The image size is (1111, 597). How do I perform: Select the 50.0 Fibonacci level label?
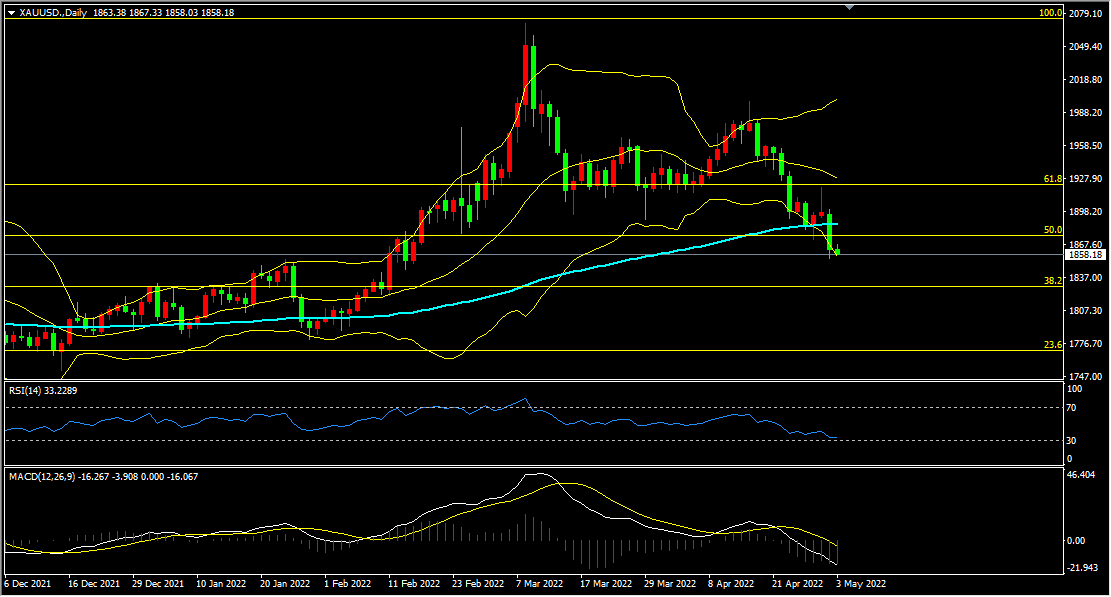point(1053,230)
